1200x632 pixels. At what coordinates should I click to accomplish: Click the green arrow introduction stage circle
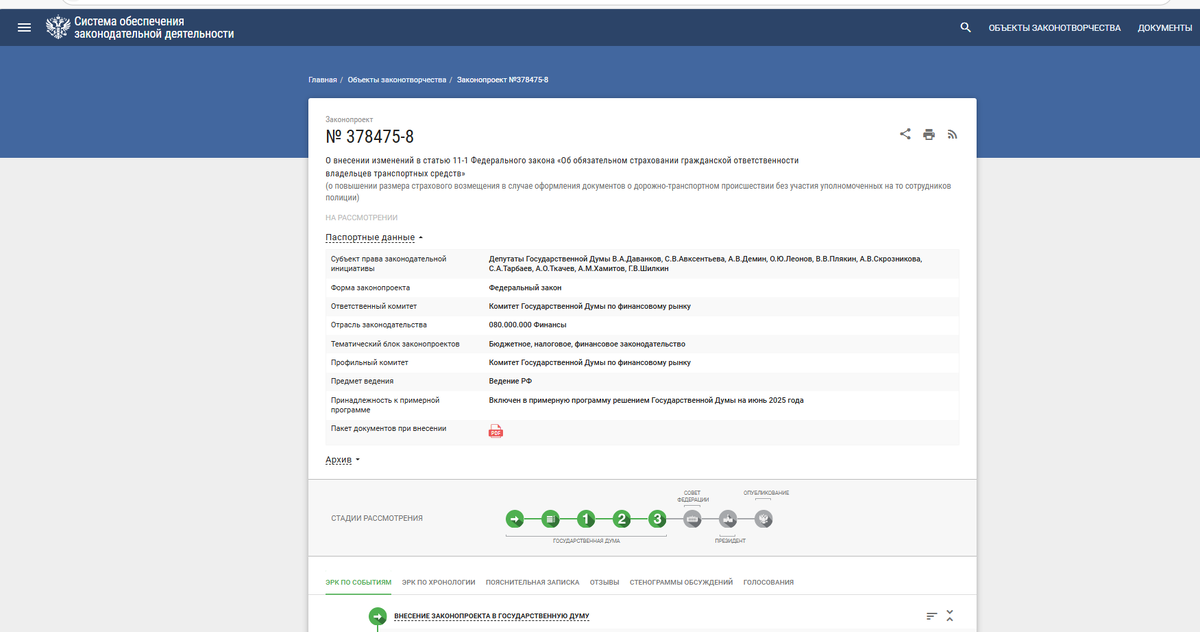pyautogui.click(x=514, y=519)
